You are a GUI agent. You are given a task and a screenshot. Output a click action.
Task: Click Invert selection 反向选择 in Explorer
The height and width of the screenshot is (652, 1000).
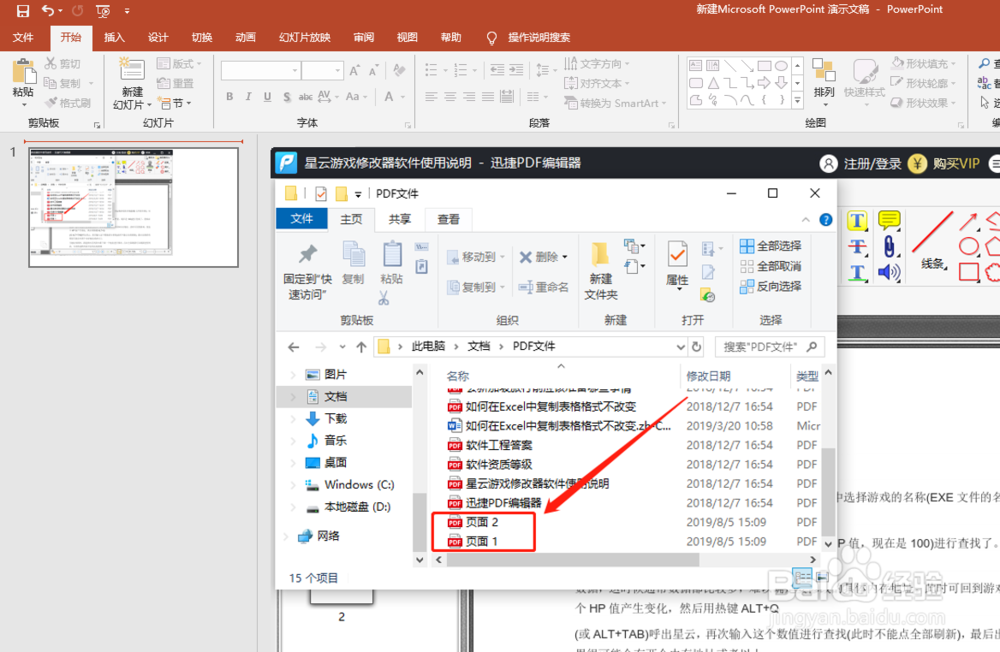coord(770,286)
